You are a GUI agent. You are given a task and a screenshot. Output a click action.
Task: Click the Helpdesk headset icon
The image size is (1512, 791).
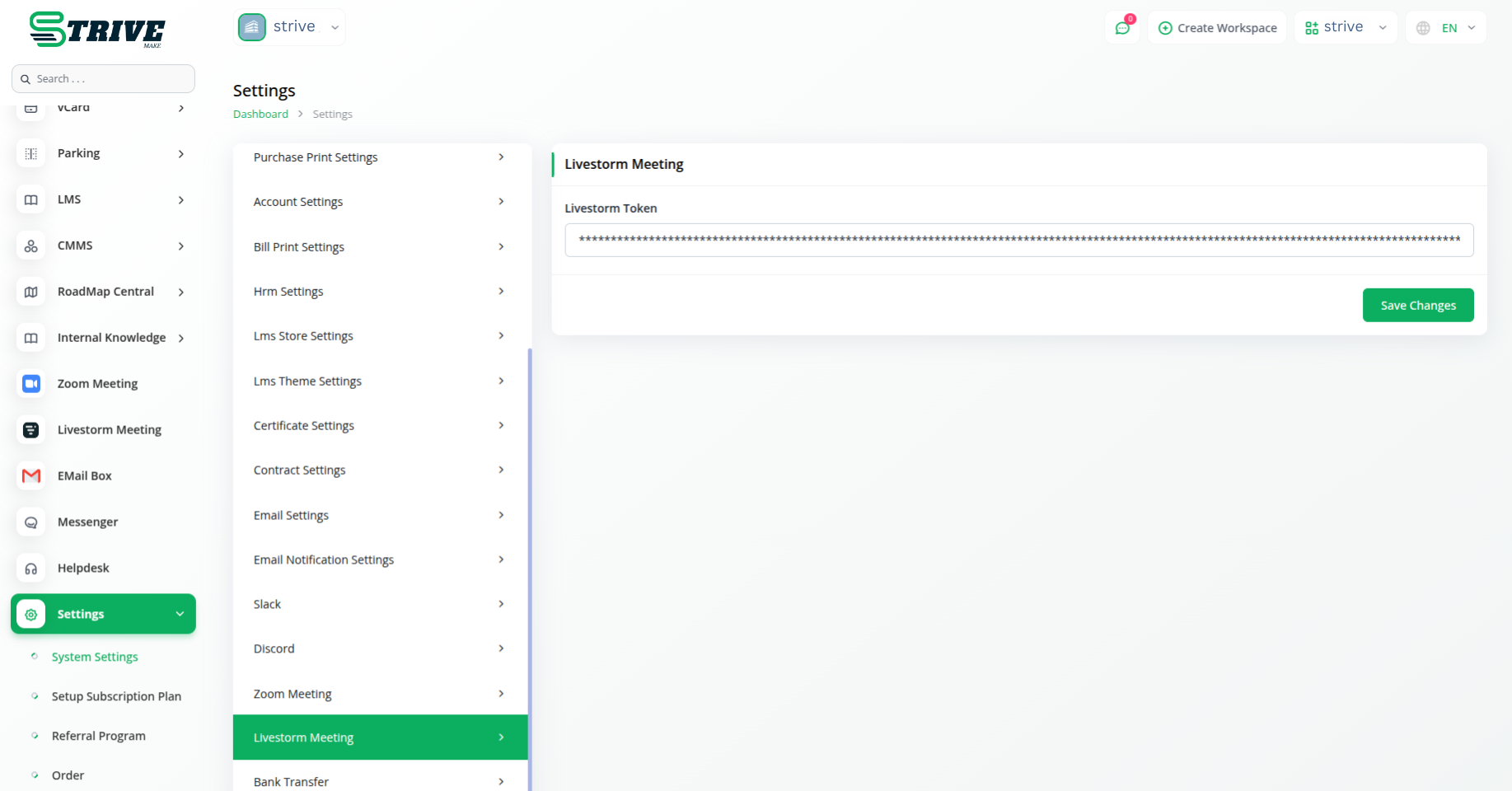click(31, 569)
